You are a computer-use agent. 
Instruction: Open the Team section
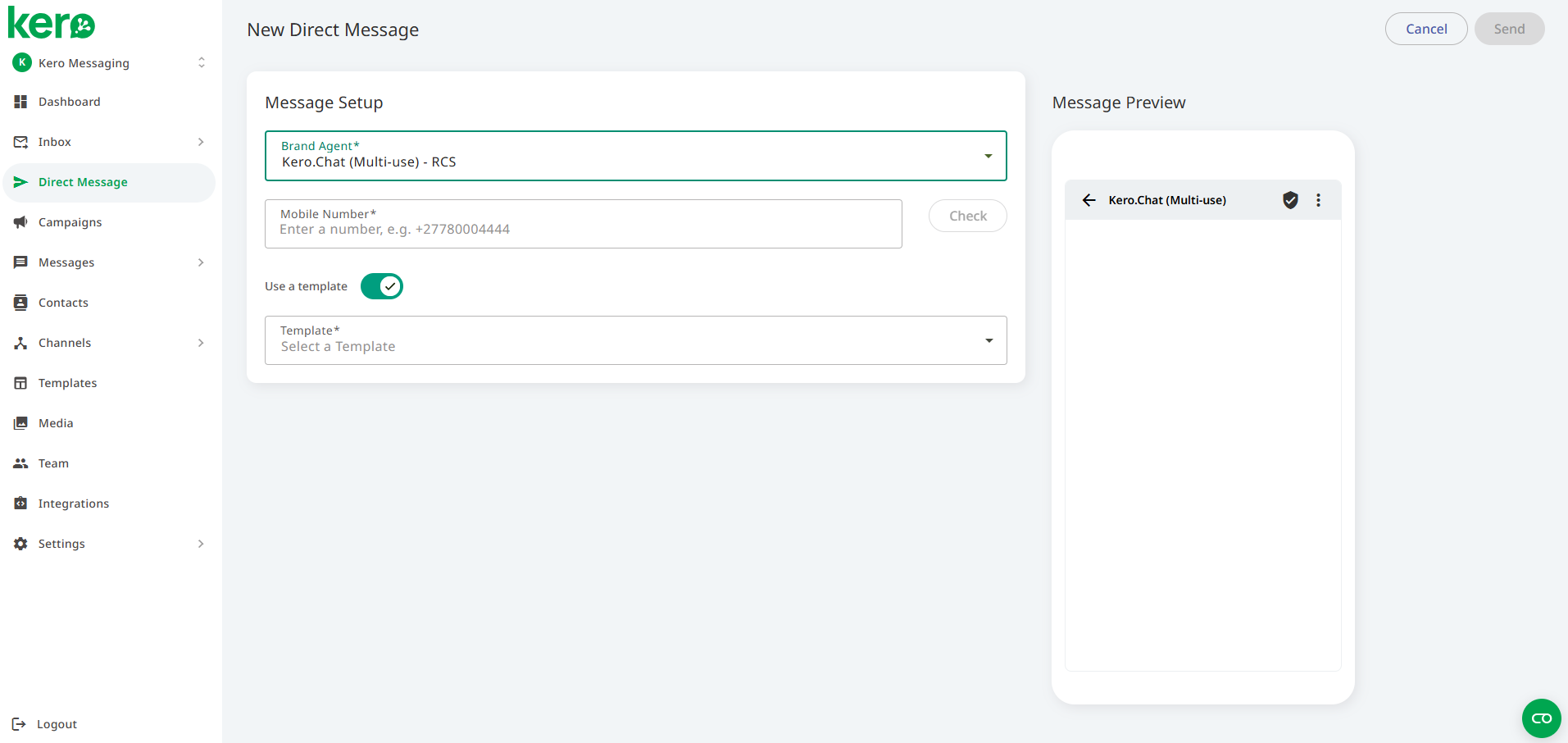(109, 463)
